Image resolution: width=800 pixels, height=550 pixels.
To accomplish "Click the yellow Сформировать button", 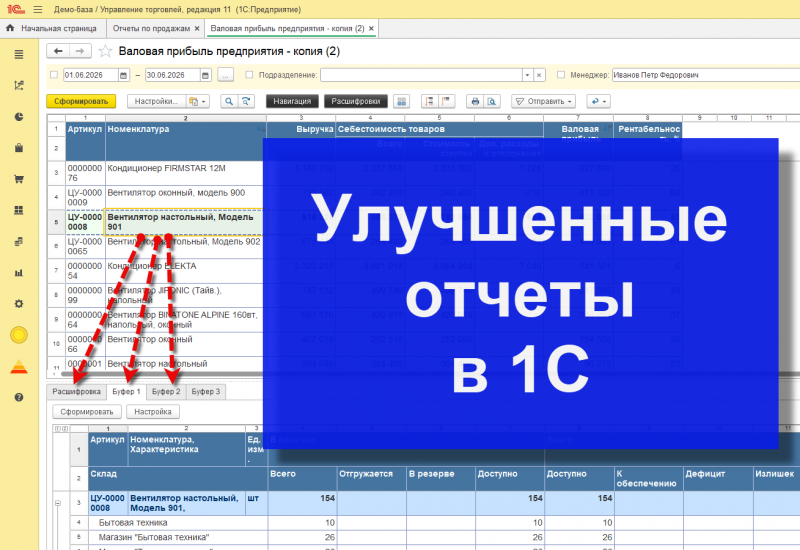I will 81,101.
